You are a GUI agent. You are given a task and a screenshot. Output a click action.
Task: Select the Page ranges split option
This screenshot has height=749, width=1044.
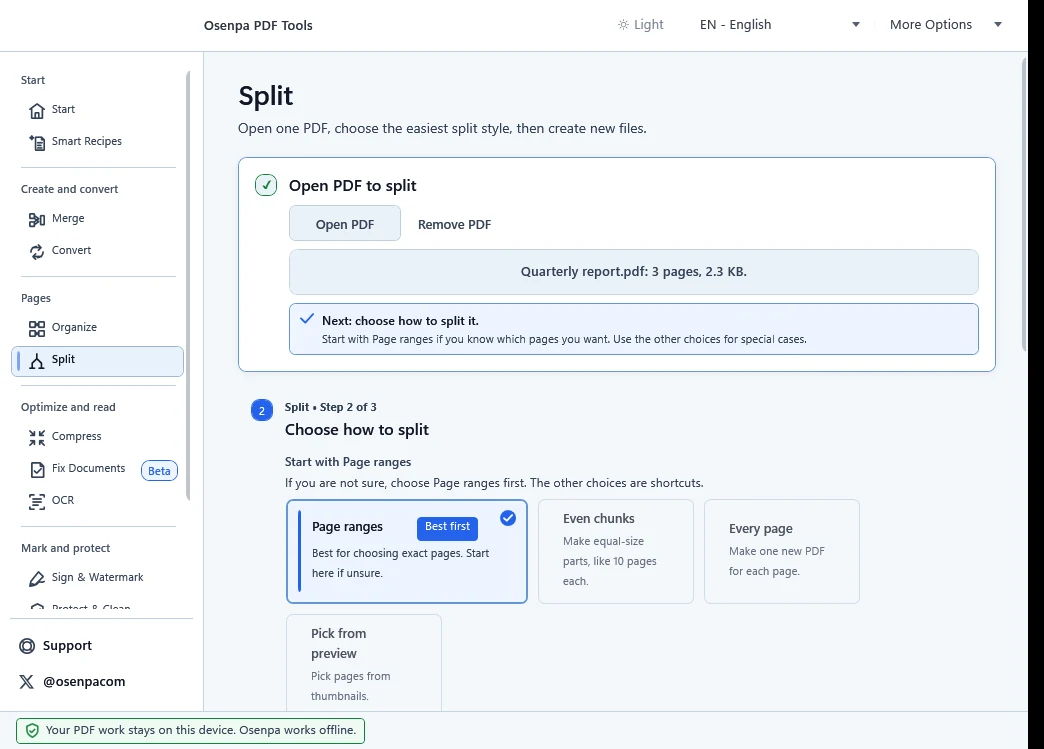tap(407, 551)
